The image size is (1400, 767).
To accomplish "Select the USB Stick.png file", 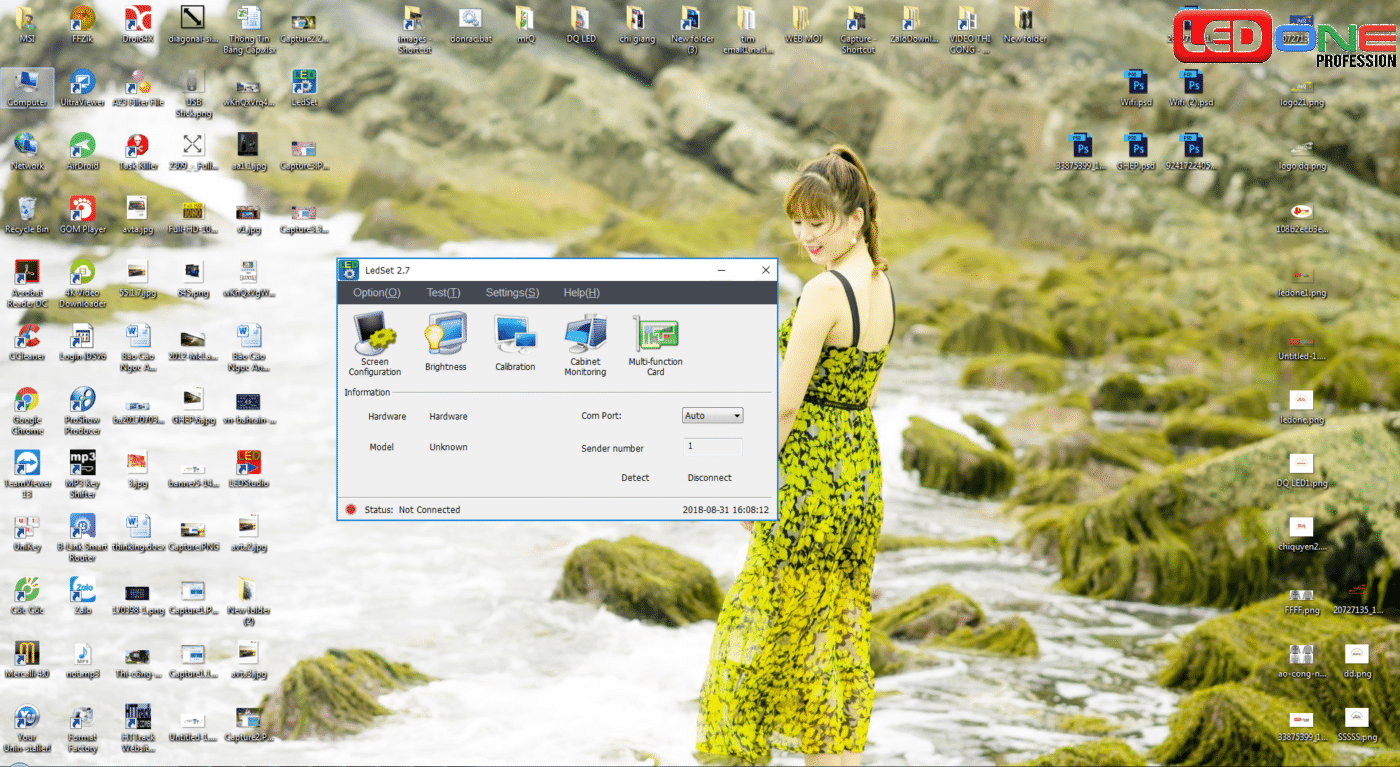I will (x=193, y=93).
